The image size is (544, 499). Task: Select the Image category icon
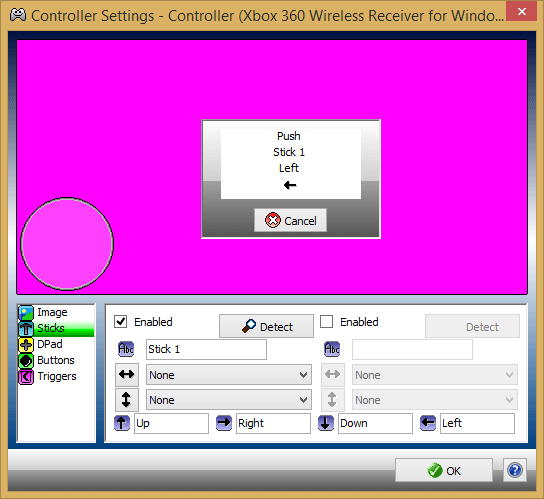click(x=26, y=313)
